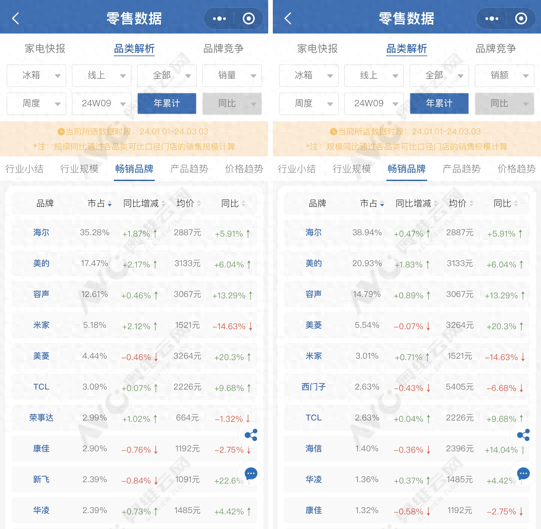Open the chat bubble icon in right panel
The width and height of the screenshot is (541, 529).
click(x=523, y=473)
